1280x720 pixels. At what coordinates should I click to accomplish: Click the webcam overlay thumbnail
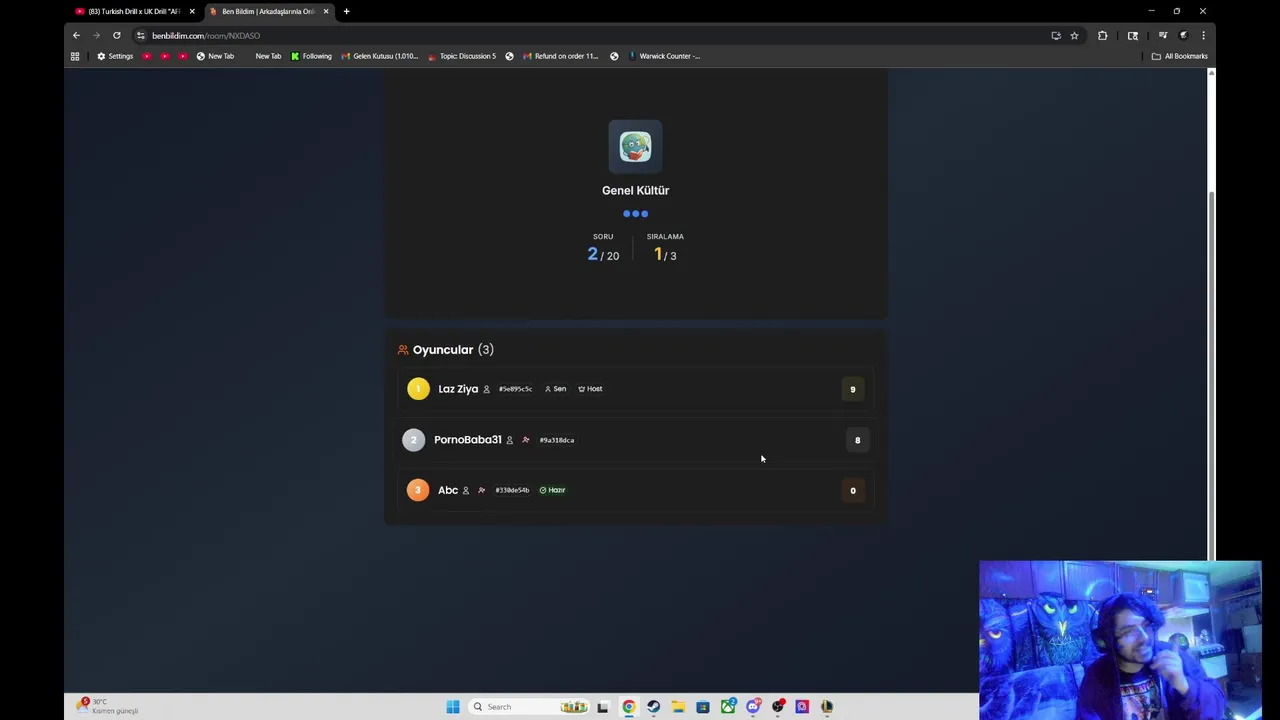pyautogui.click(x=1120, y=640)
